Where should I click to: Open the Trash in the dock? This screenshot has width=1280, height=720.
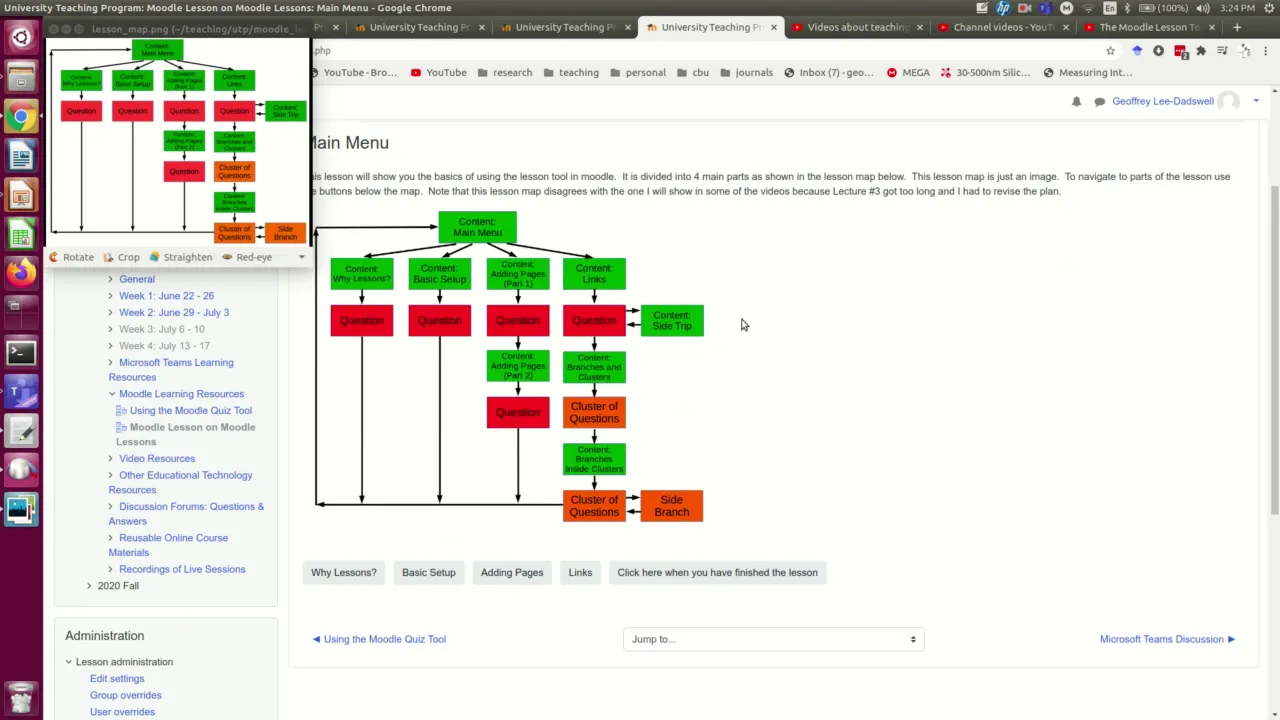(21, 697)
